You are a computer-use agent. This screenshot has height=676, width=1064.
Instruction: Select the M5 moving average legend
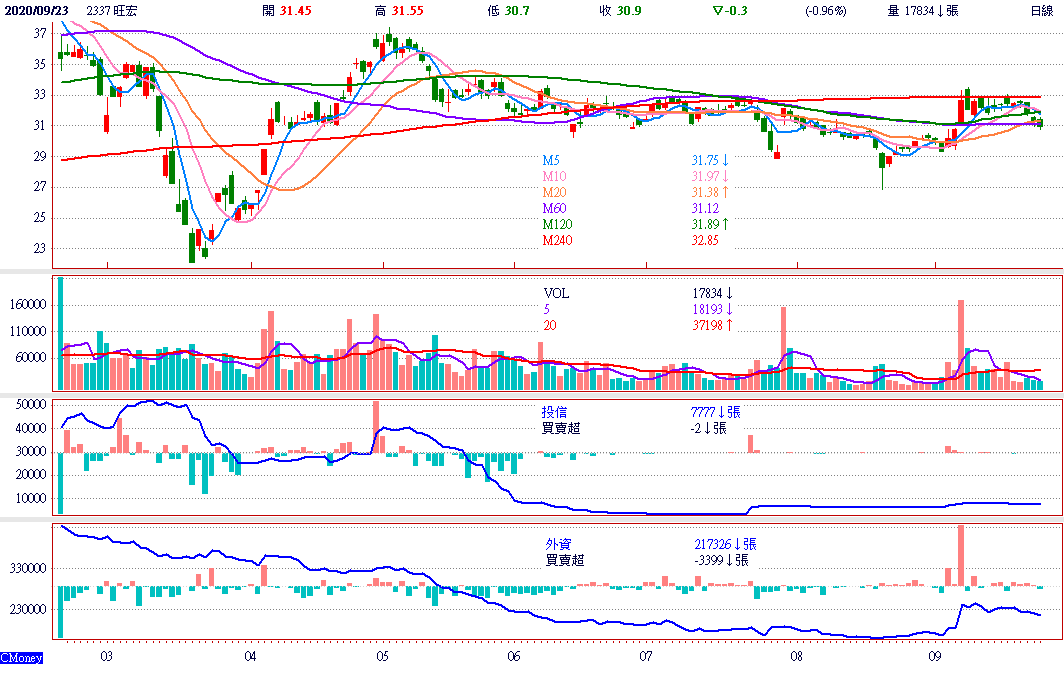tap(551, 160)
